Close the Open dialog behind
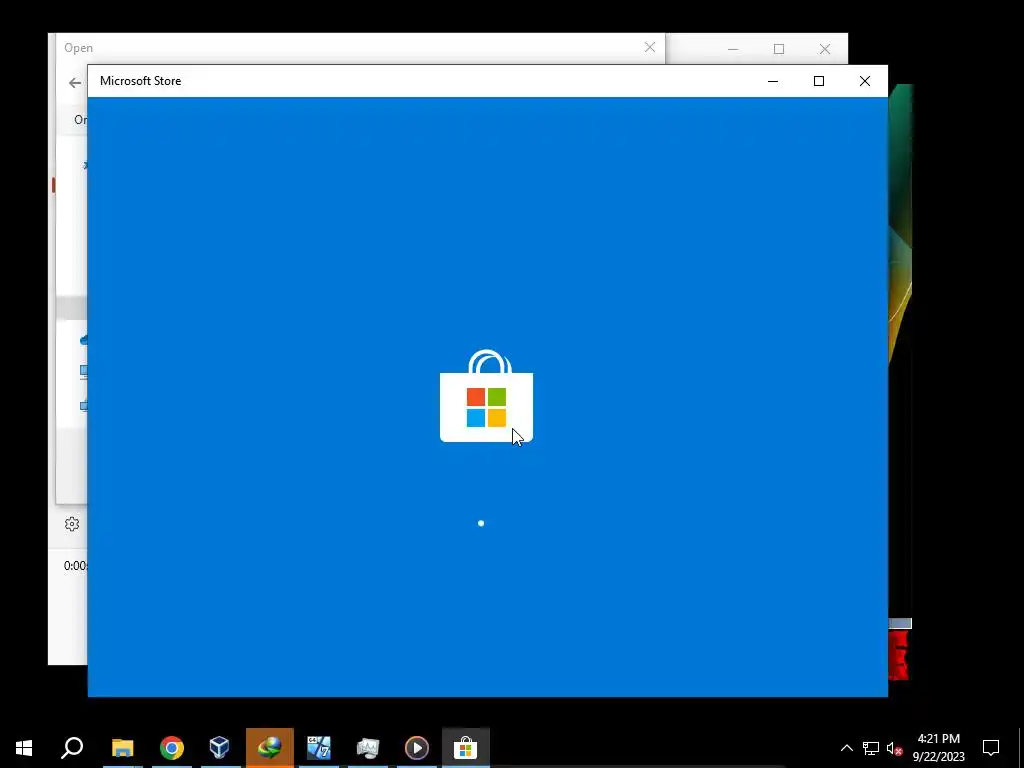 [x=650, y=47]
